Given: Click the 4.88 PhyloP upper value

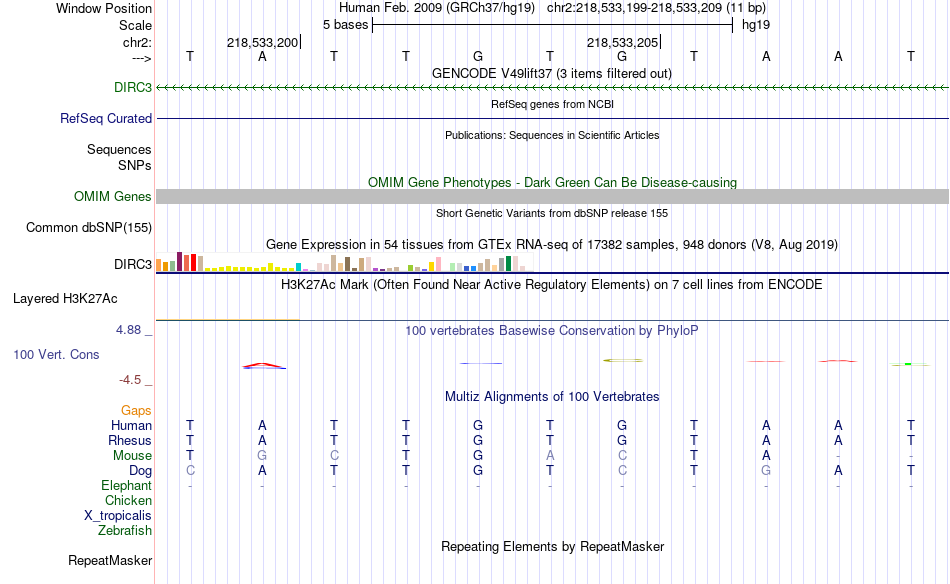Looking at the screenshot, I should pyautogui.click(x=128, y=330).
